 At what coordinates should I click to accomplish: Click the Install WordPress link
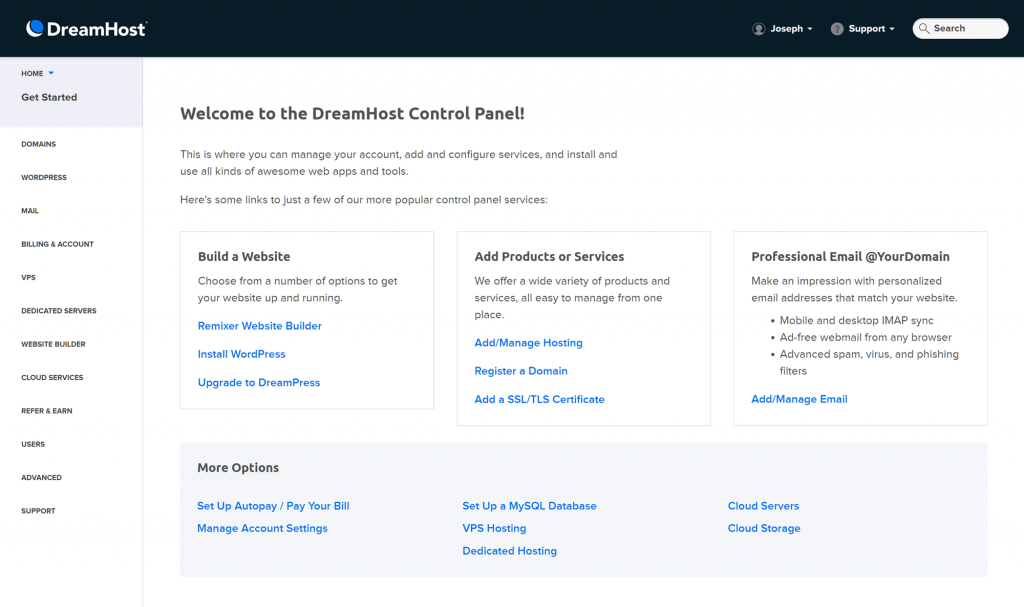242,354
